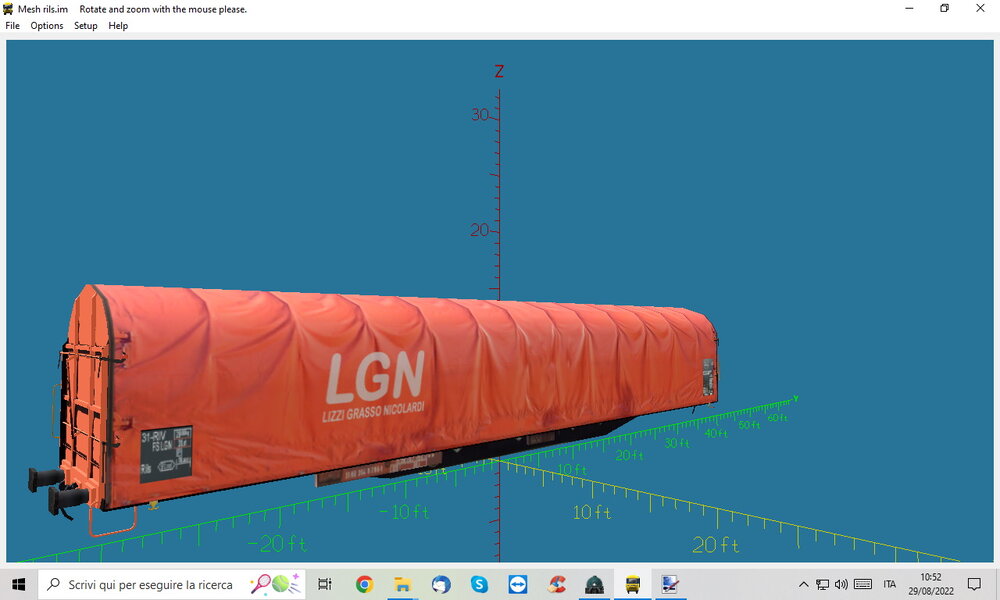Launch Google Chrome from the taskbar
This screenshot has width=1000, height=600.
364,584
